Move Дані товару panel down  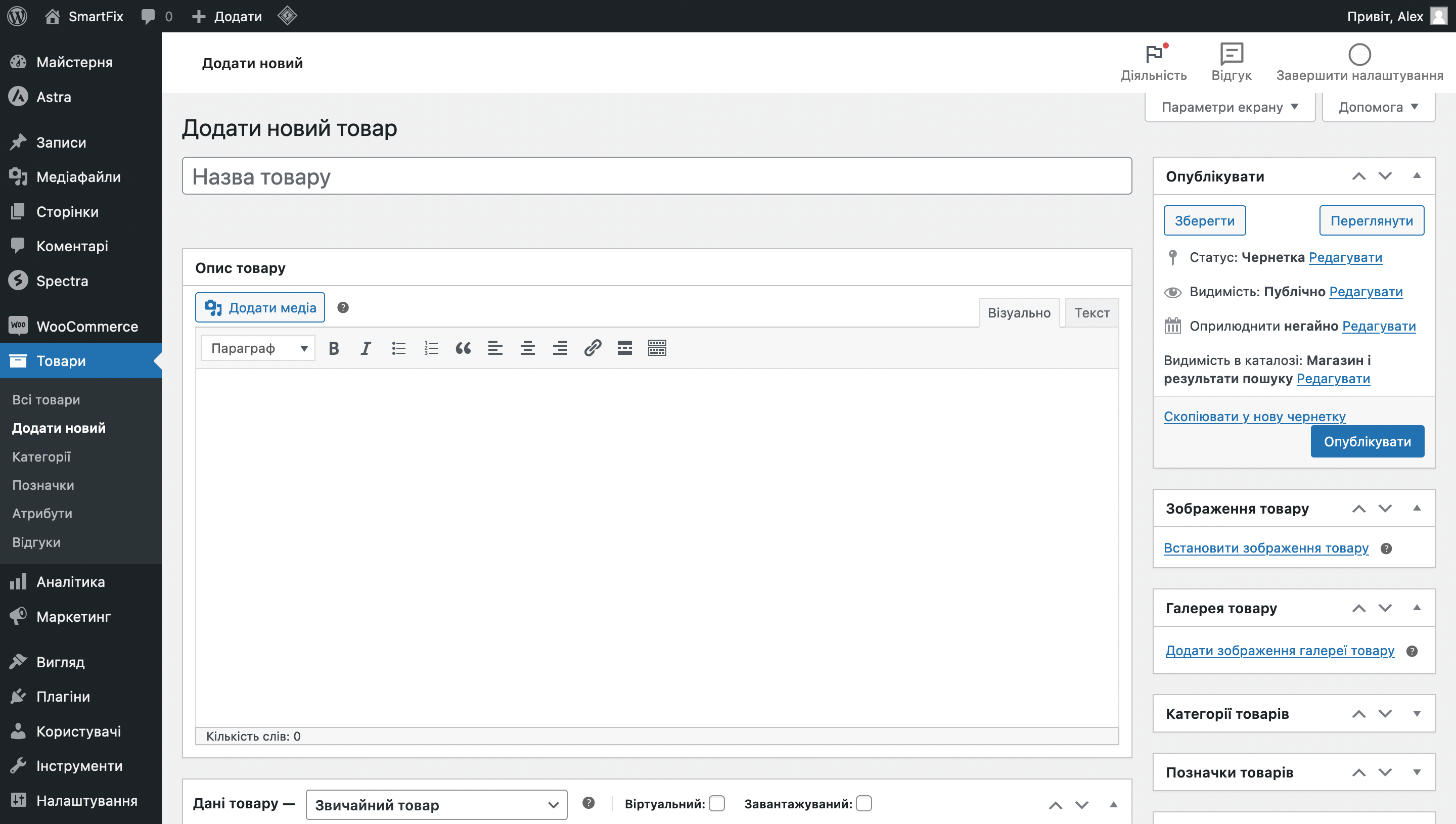[x=1081, y=804]
